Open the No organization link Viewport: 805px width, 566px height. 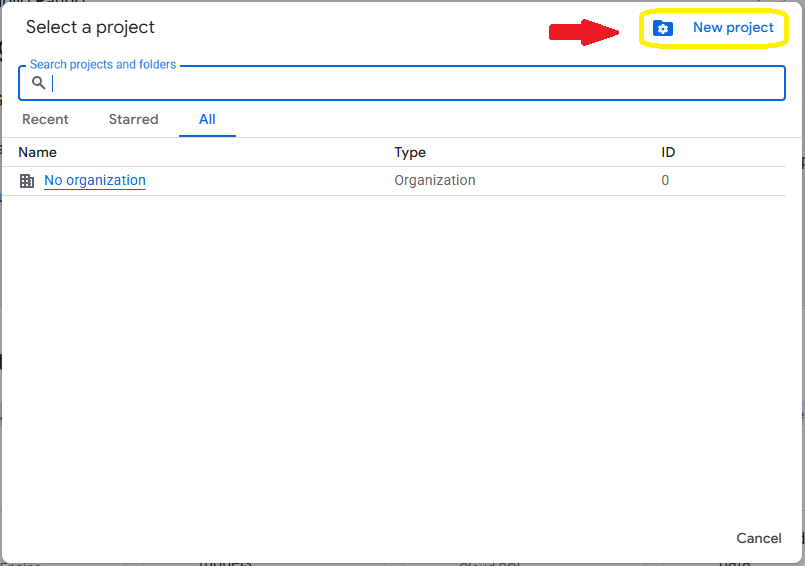coord(95,180)
